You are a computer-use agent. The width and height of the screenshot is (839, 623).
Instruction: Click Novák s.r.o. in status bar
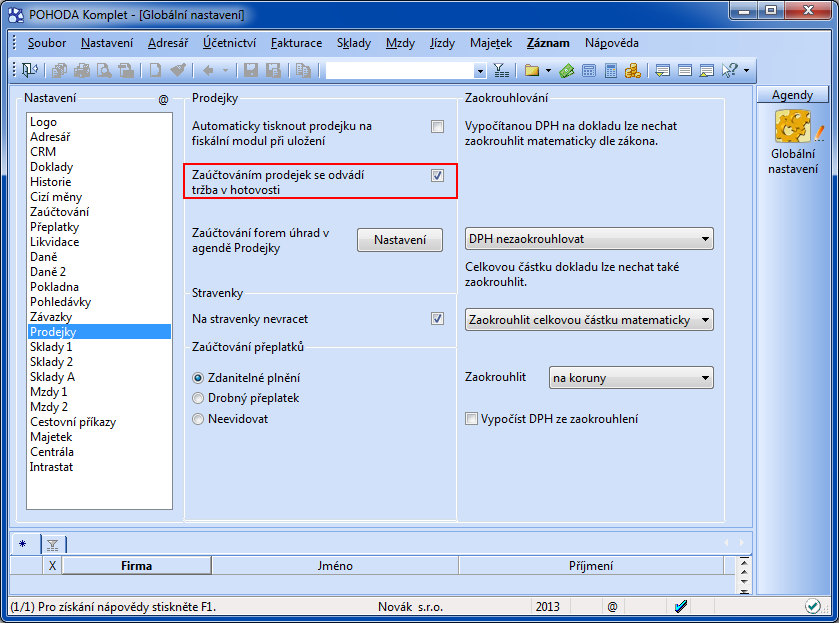pyautogui.click(x=410, y=606)
